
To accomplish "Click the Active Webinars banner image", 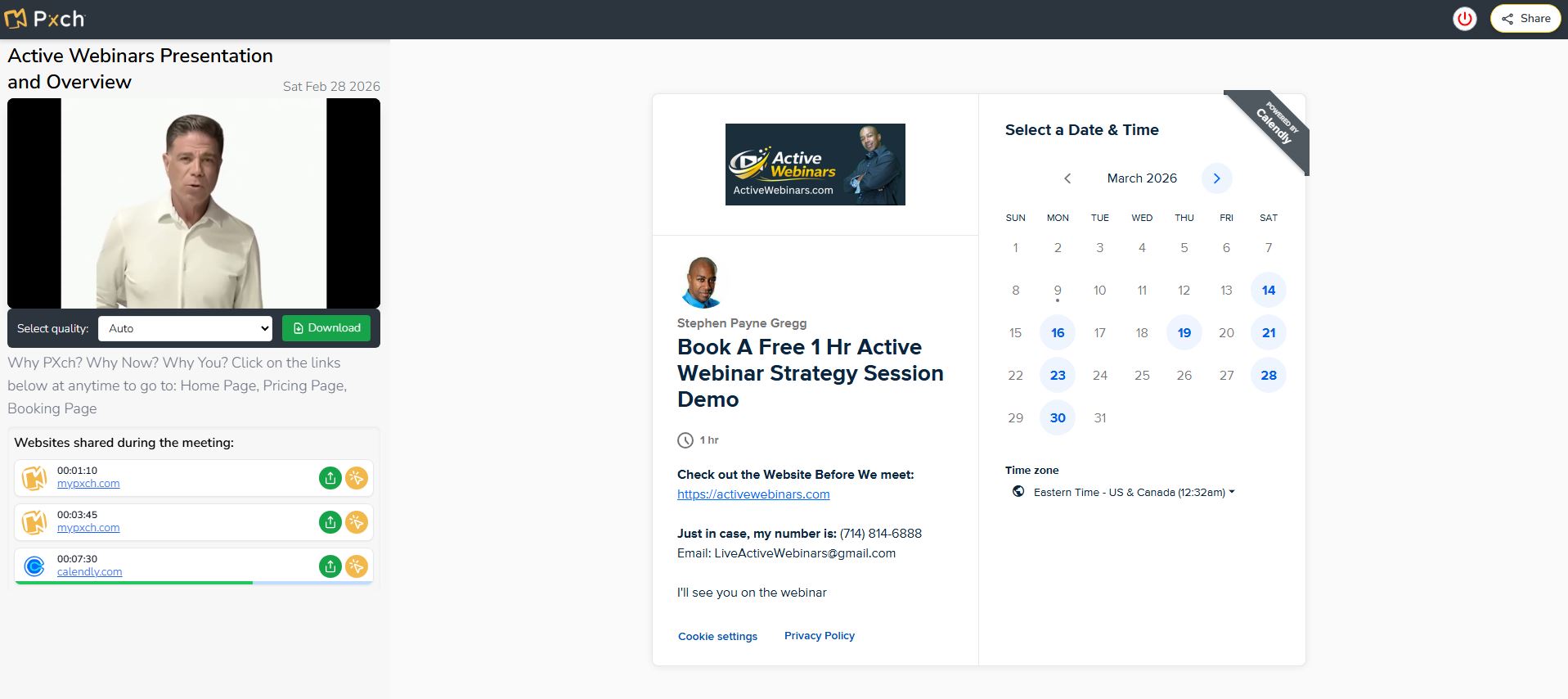I will tap(815, 165).
